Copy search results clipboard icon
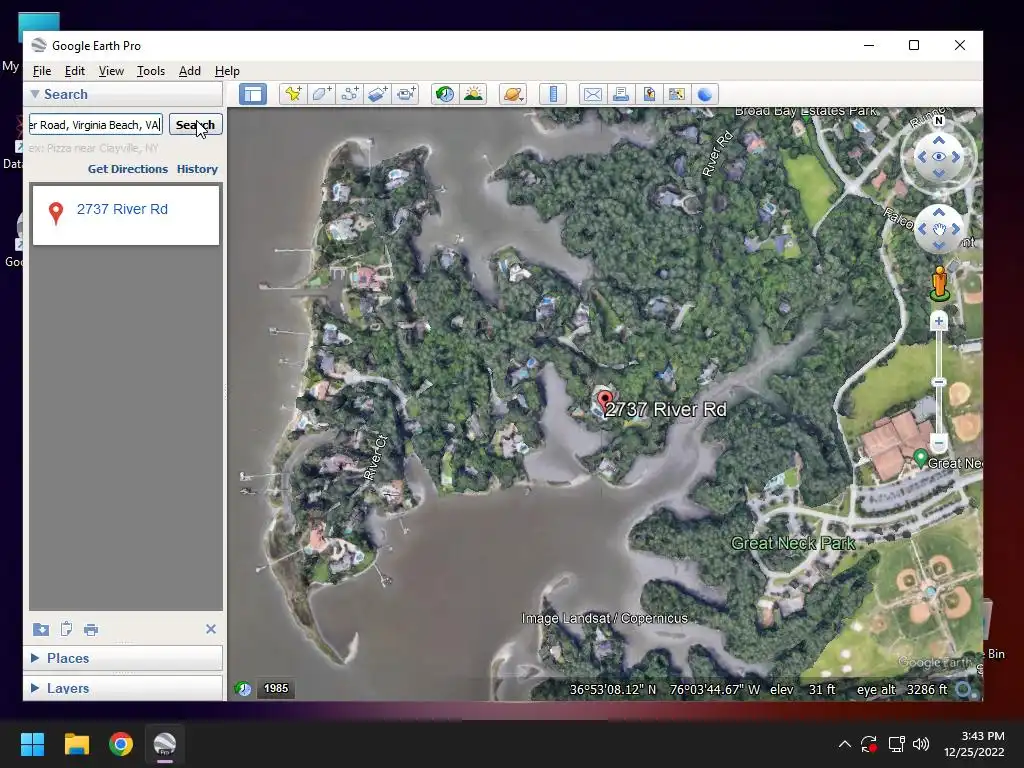Viewport: 1024px width, 768px height. (66, 629)
